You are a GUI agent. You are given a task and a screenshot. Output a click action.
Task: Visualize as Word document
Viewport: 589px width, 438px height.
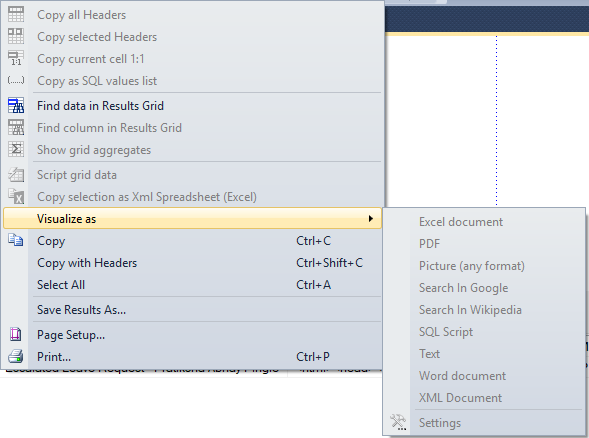tap(484, 376)
